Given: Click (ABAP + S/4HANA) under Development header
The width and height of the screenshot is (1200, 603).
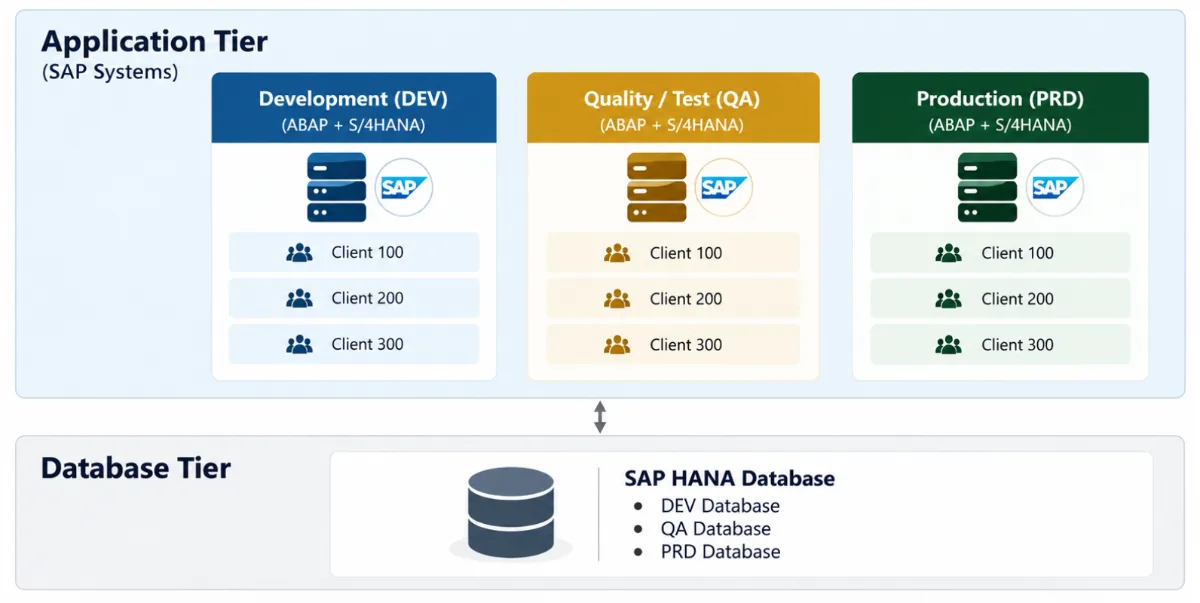Looking at the screenshot, I should pyautogui.click(x=353, y=125).
